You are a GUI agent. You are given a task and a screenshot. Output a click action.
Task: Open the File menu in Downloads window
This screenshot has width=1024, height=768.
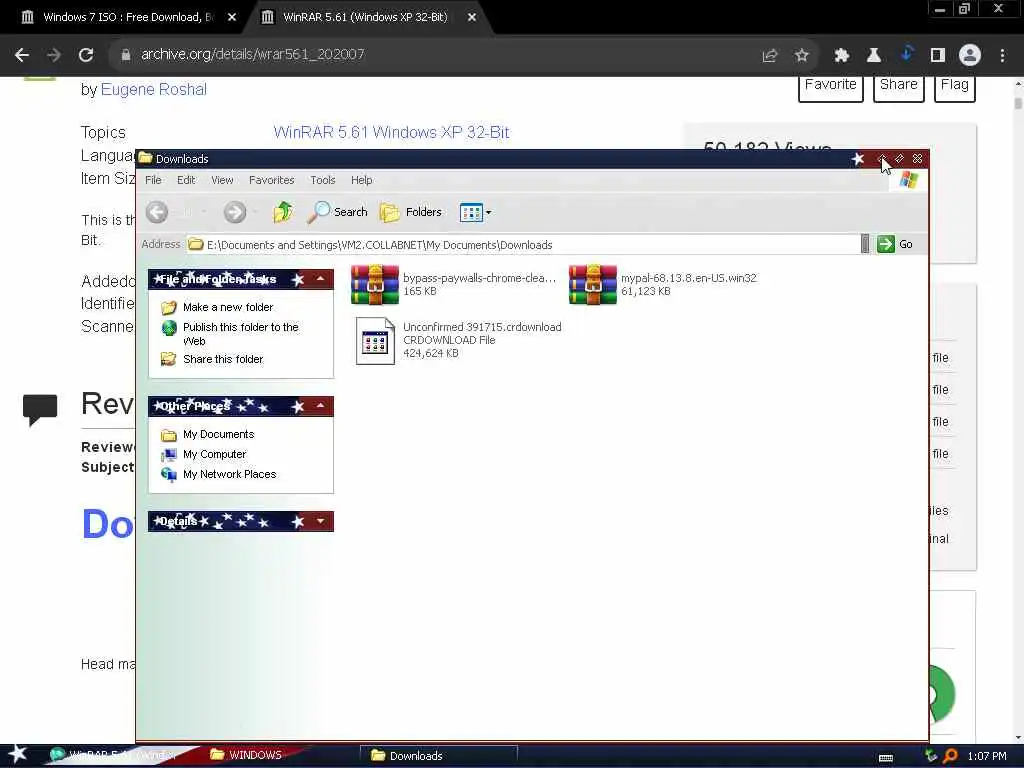tap(153, 180)
